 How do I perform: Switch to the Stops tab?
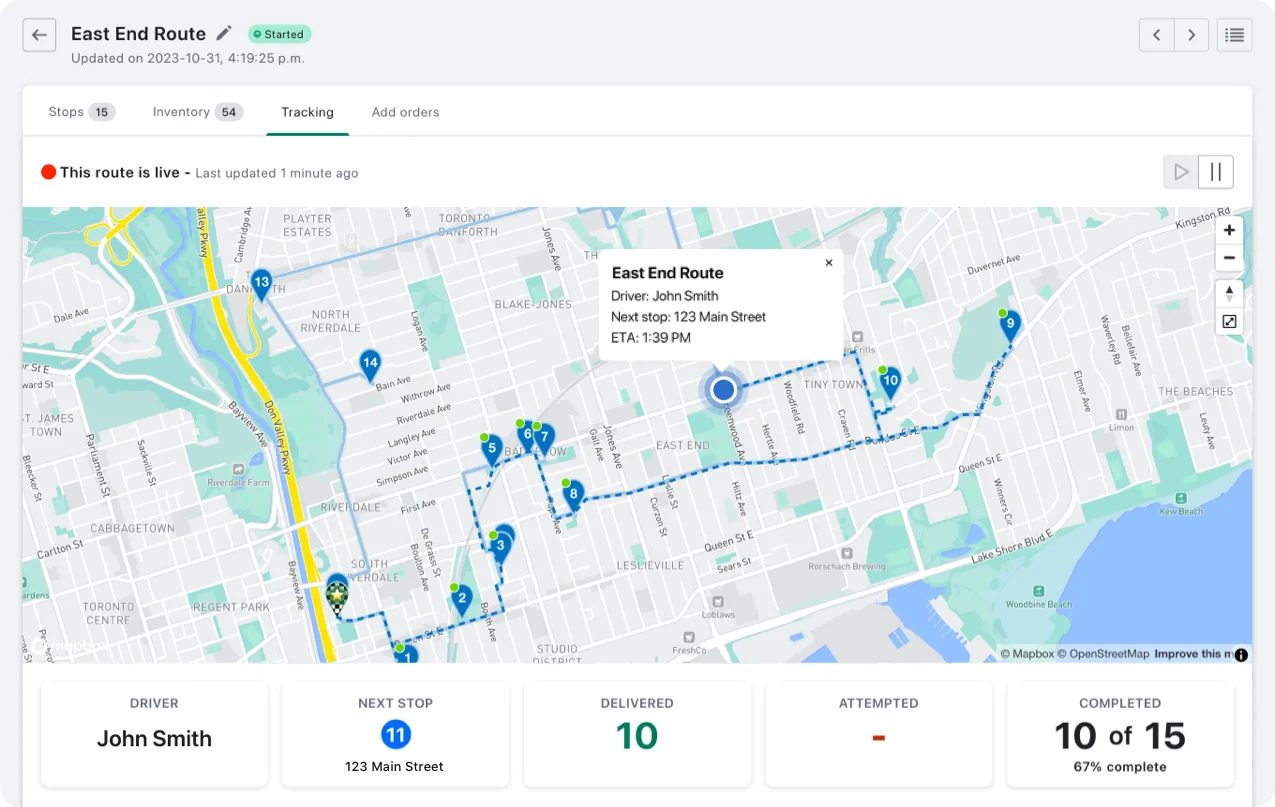point(81,112)
